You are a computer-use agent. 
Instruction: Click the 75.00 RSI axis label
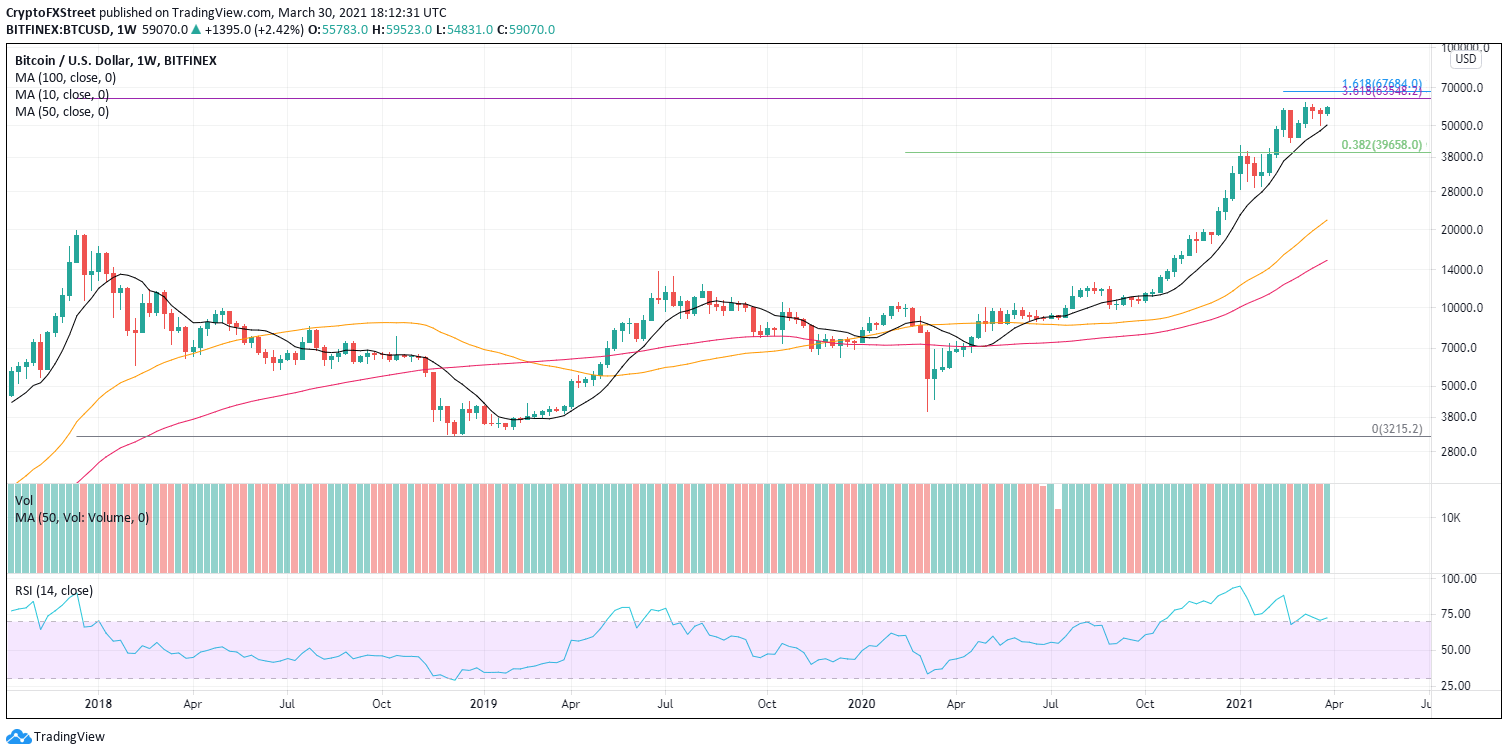1455,614
